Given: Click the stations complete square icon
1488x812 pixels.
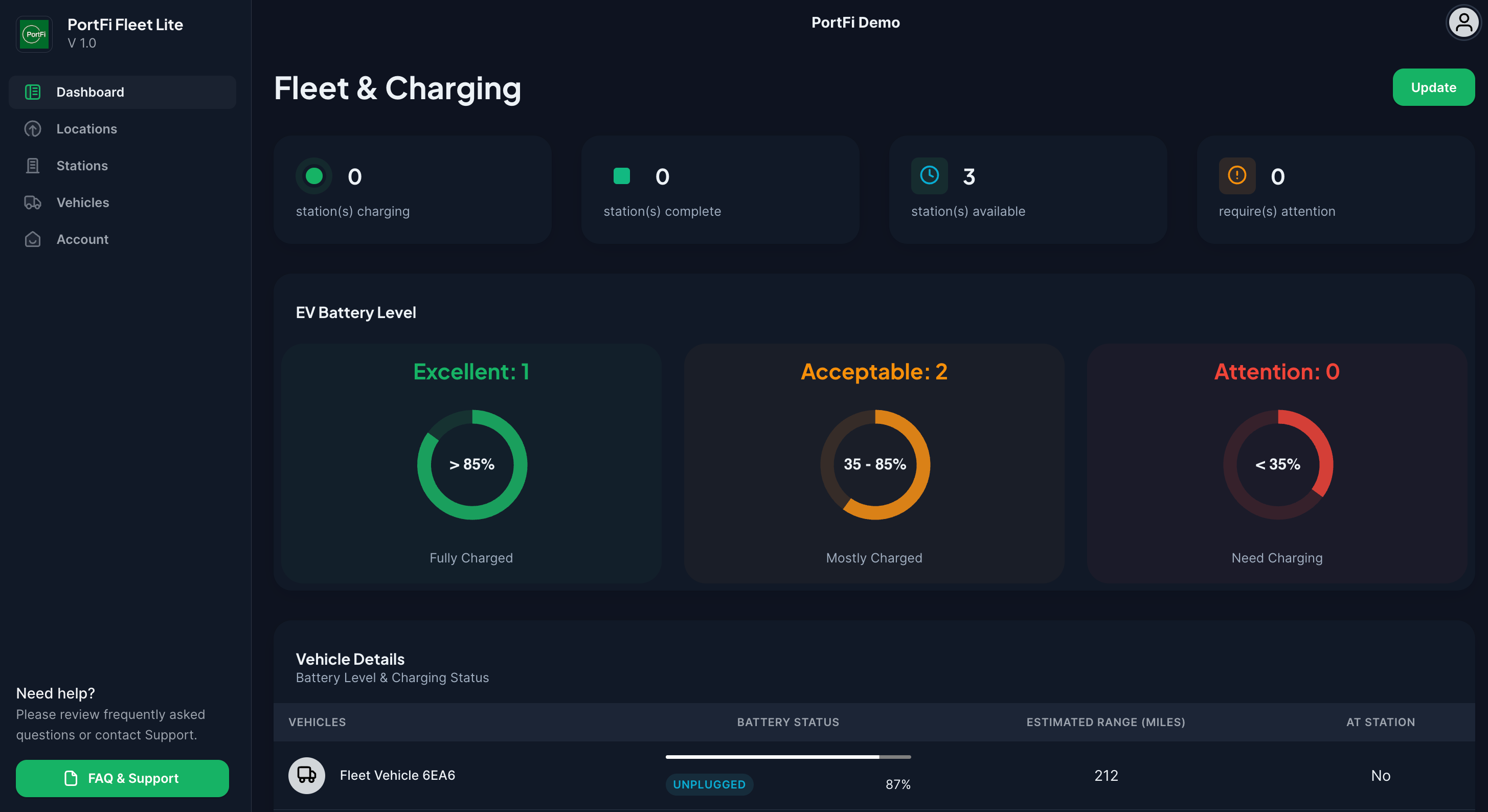Looking at the screenshot, I should click(x=622, y=175).
